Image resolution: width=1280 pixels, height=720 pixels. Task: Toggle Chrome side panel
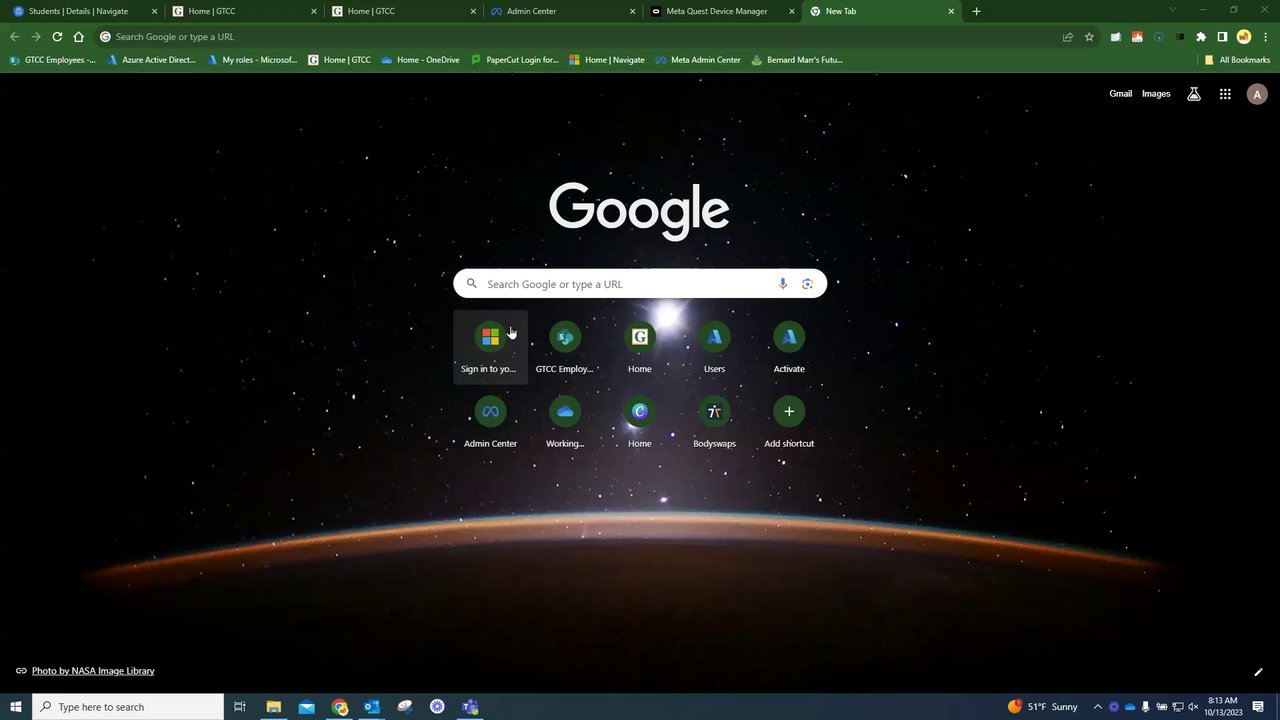point(1222,37)
